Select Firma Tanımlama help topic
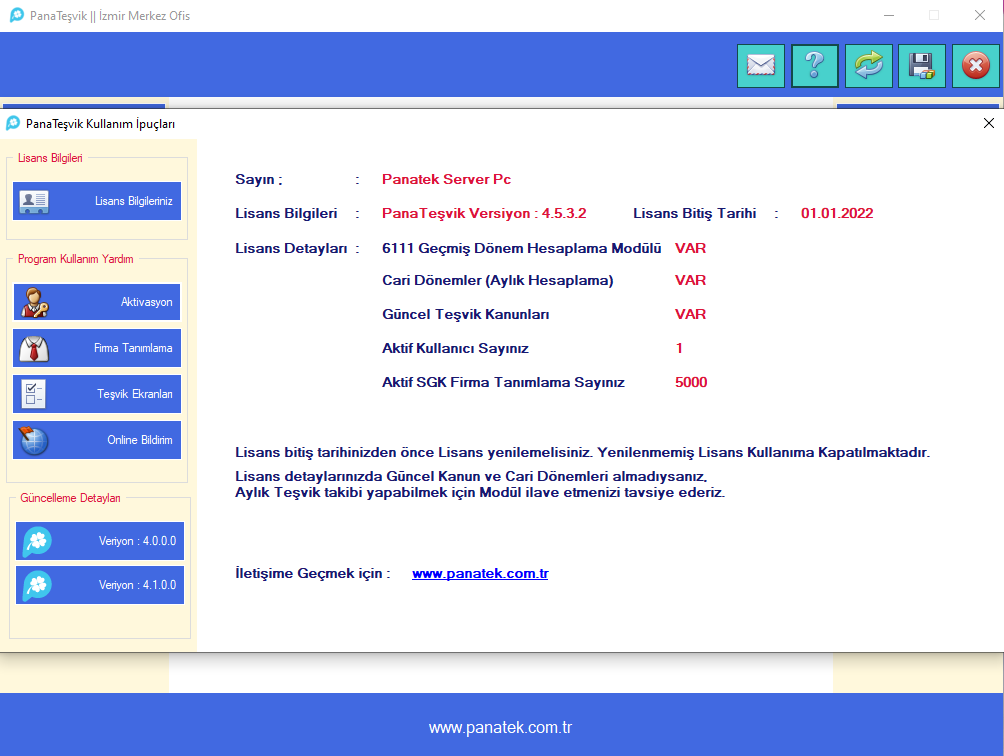 [x=97, y=348]
